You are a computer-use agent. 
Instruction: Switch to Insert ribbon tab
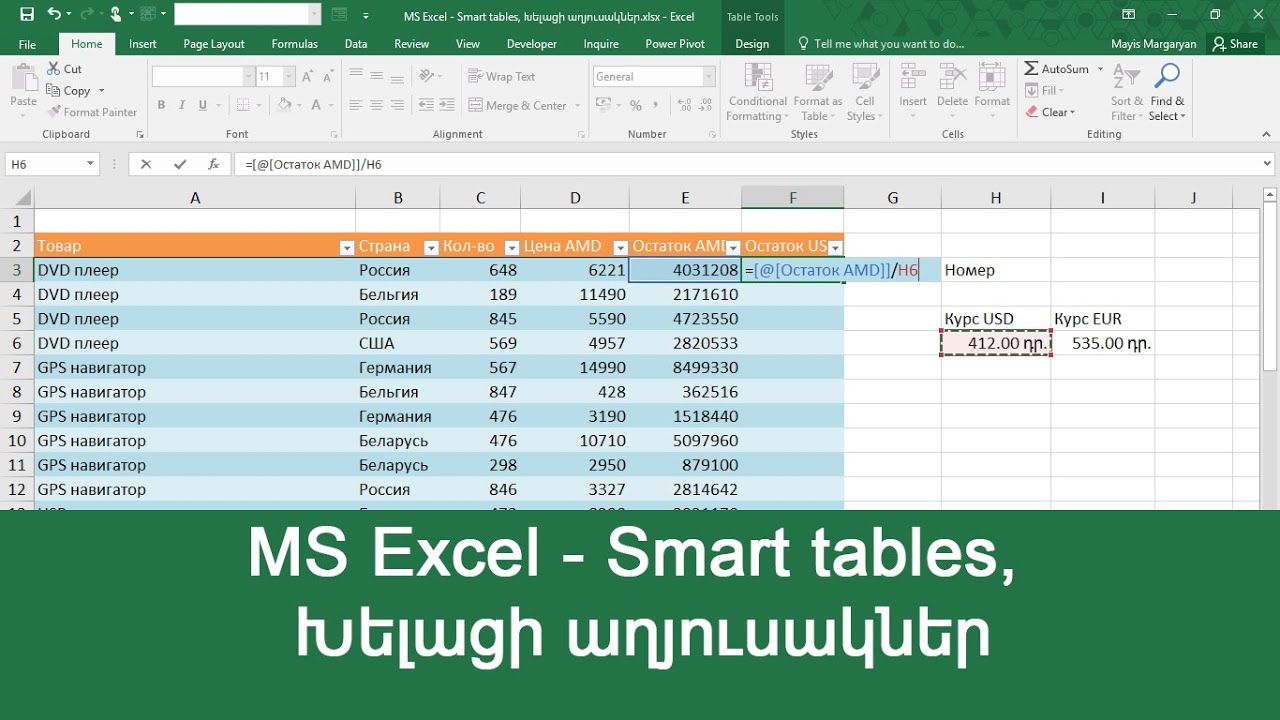pos(143,44)
